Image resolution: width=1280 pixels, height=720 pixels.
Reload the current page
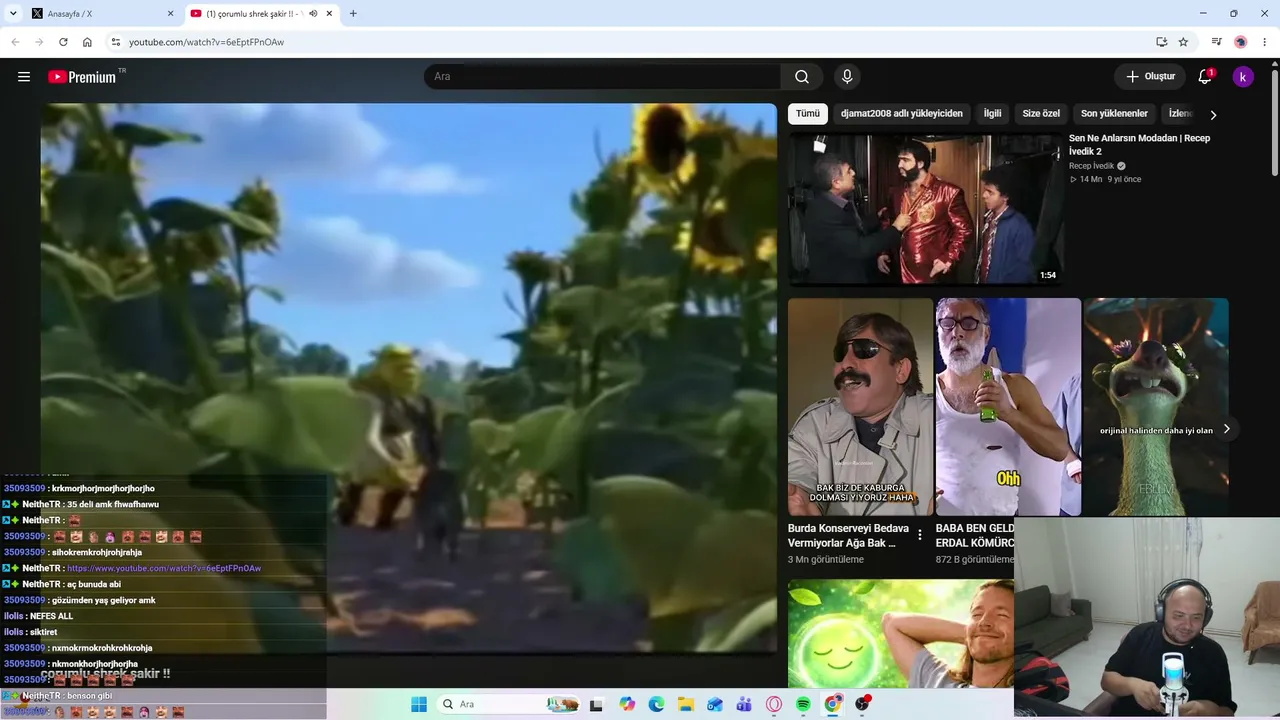[x=63, y=42]
